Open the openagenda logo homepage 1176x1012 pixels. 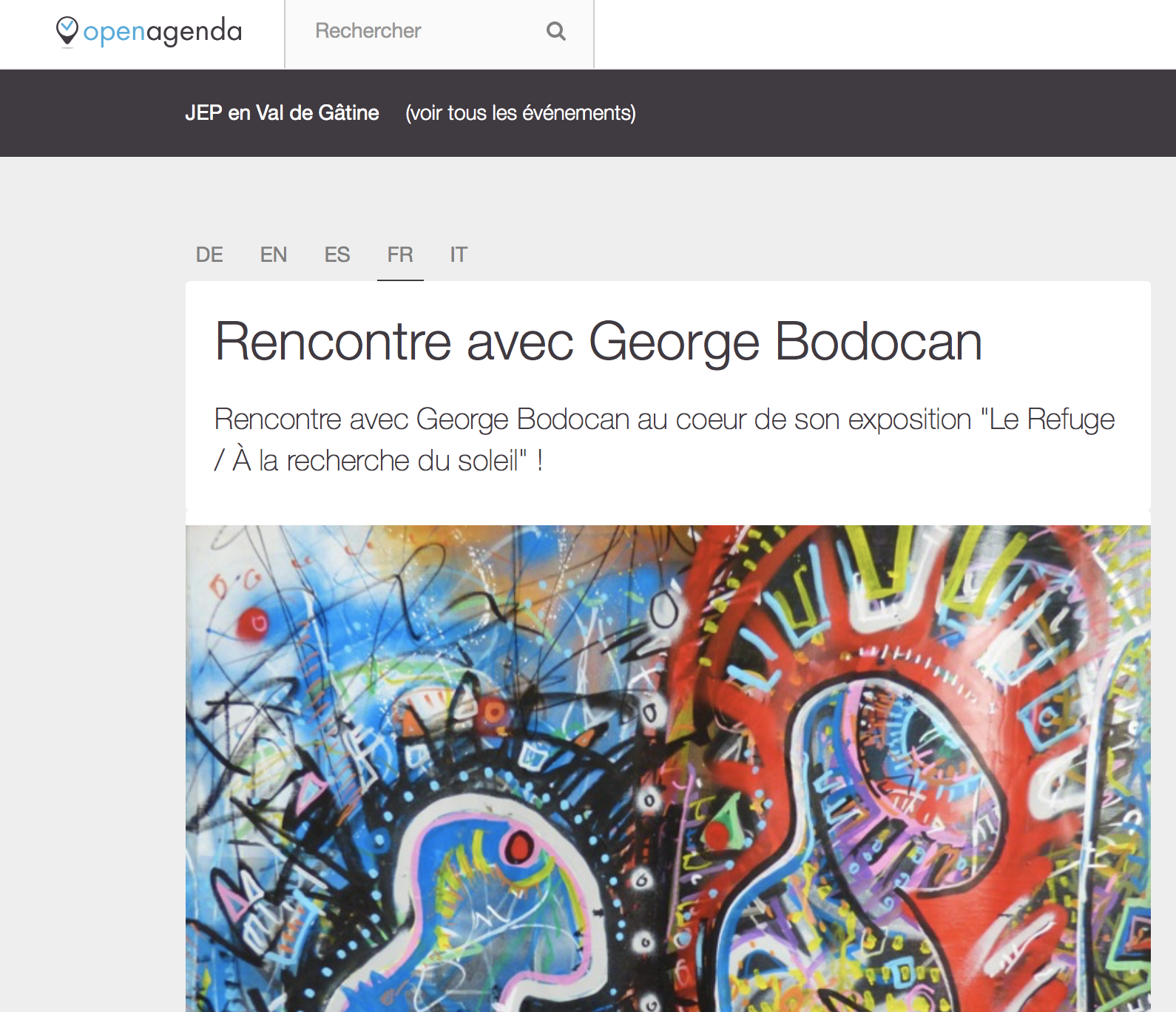click(149, 32)
